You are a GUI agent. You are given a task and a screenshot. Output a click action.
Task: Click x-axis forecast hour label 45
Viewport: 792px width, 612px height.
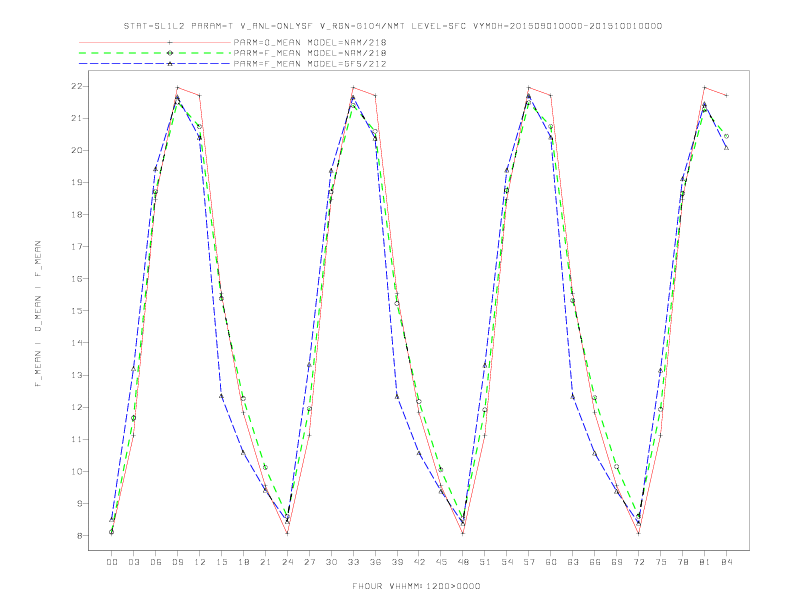click(x=441, y=562)
